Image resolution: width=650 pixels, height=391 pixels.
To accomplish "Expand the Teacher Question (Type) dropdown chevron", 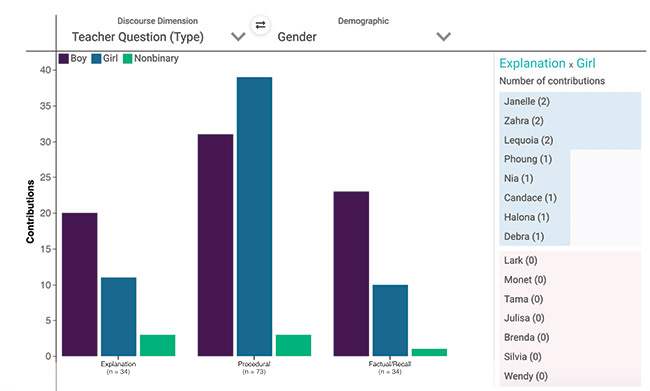I will 238,37.
